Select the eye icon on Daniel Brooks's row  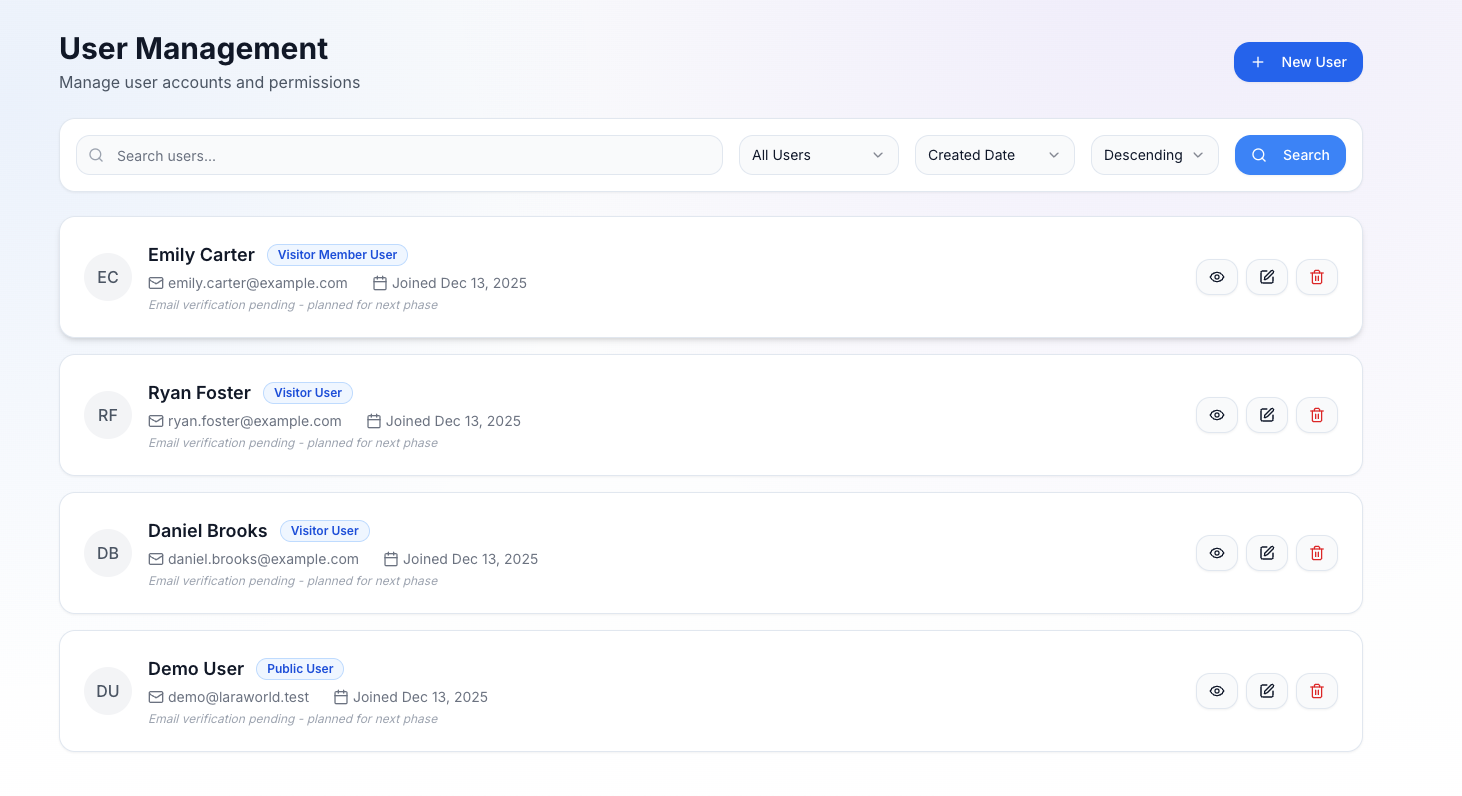click(1217, 553)
